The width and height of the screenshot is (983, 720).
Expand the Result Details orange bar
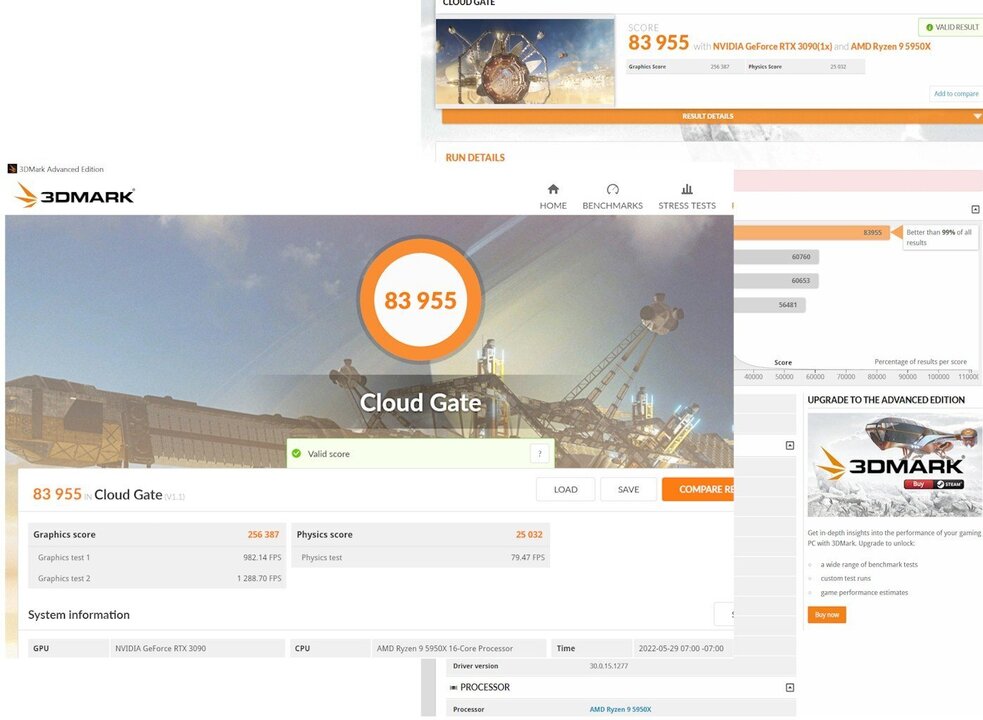(712, 116)
